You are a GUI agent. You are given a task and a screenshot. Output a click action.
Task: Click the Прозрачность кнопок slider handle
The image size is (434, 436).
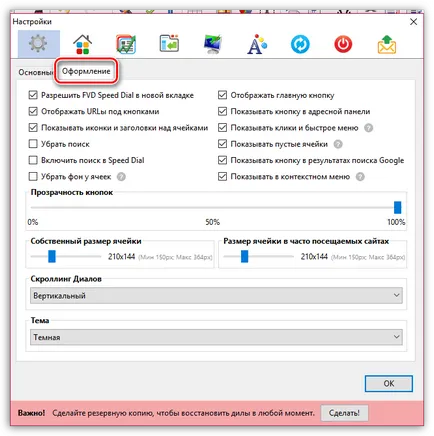(397, 207)
